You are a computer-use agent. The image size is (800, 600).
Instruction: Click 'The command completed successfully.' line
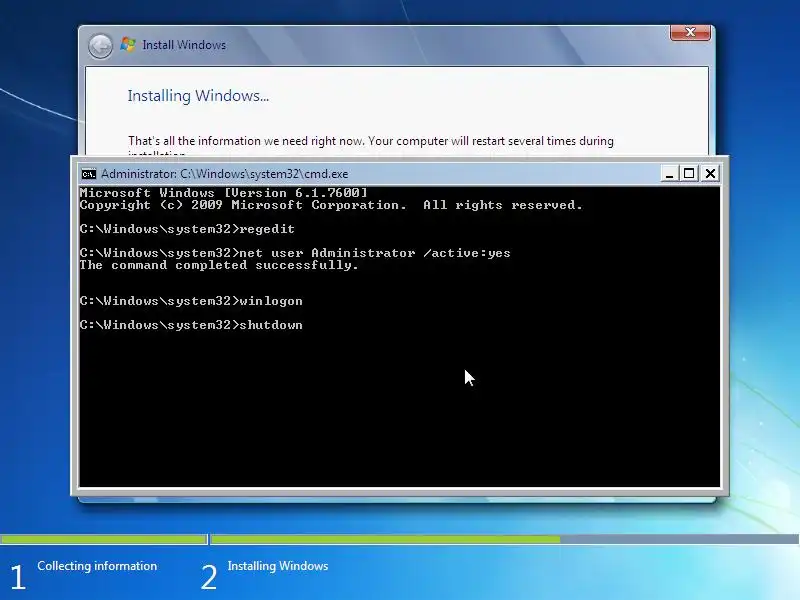point(219,265)
